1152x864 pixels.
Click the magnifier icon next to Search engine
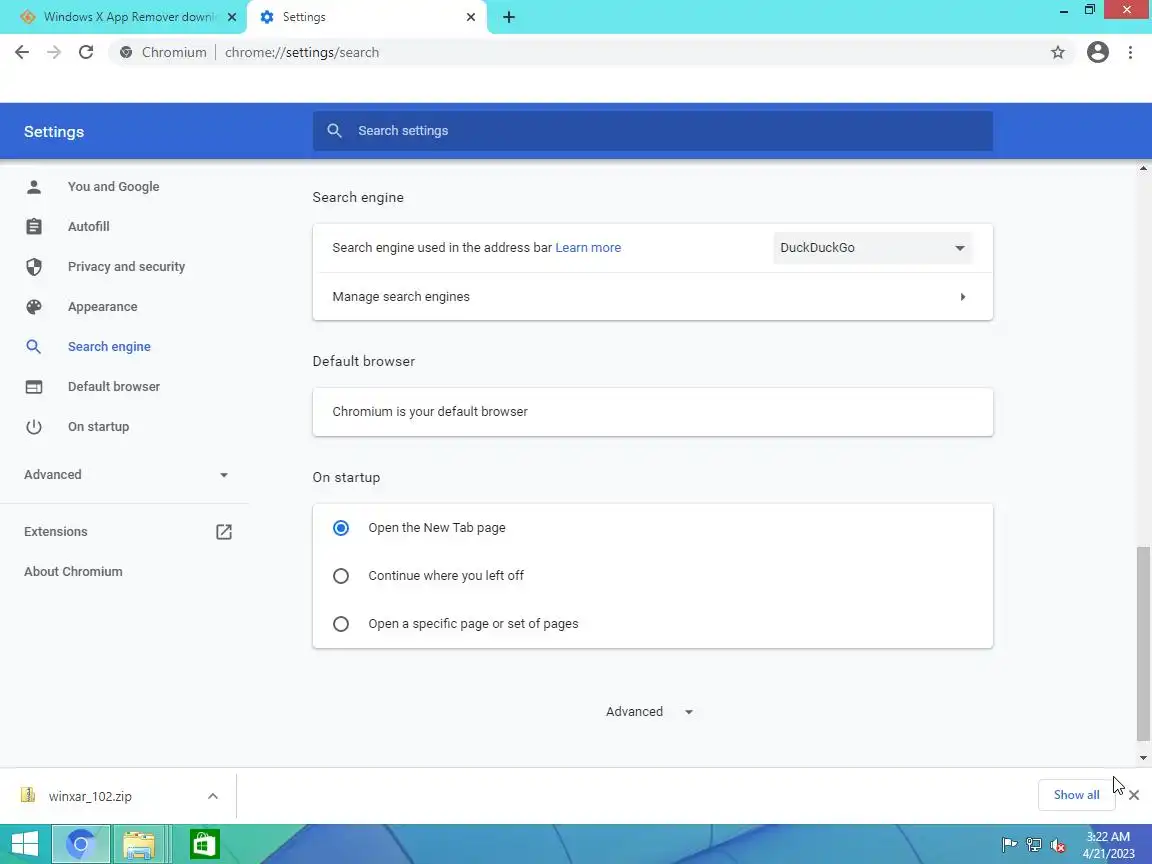(x=34, y=347)
